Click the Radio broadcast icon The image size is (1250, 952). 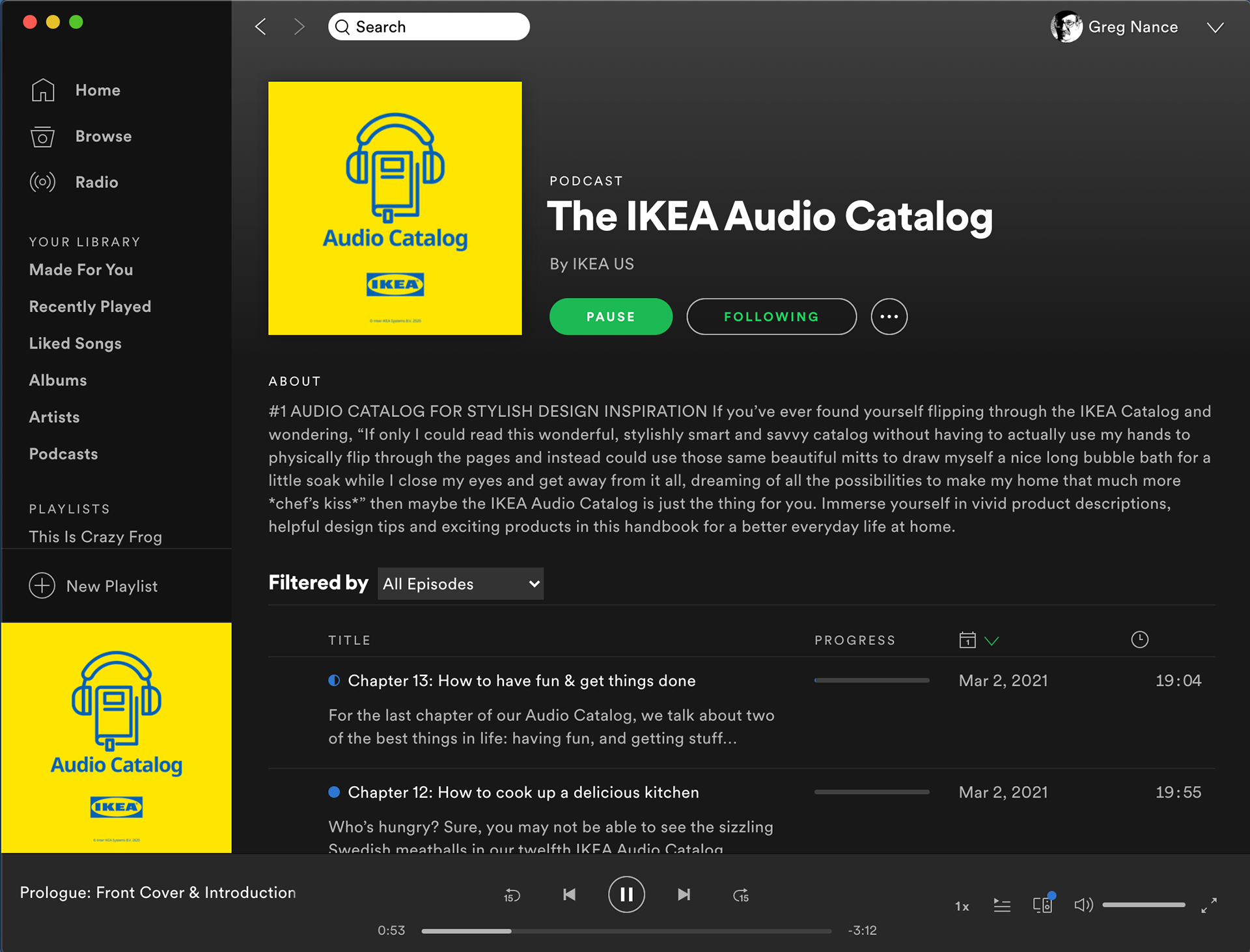43,182
